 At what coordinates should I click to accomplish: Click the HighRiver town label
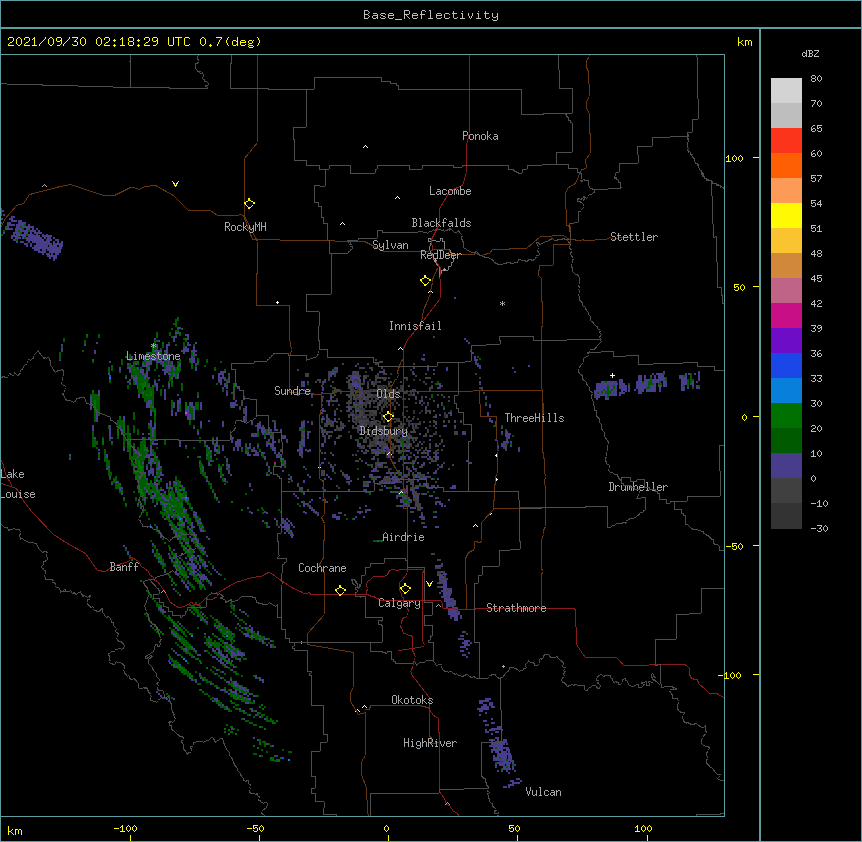coord(430,743)
